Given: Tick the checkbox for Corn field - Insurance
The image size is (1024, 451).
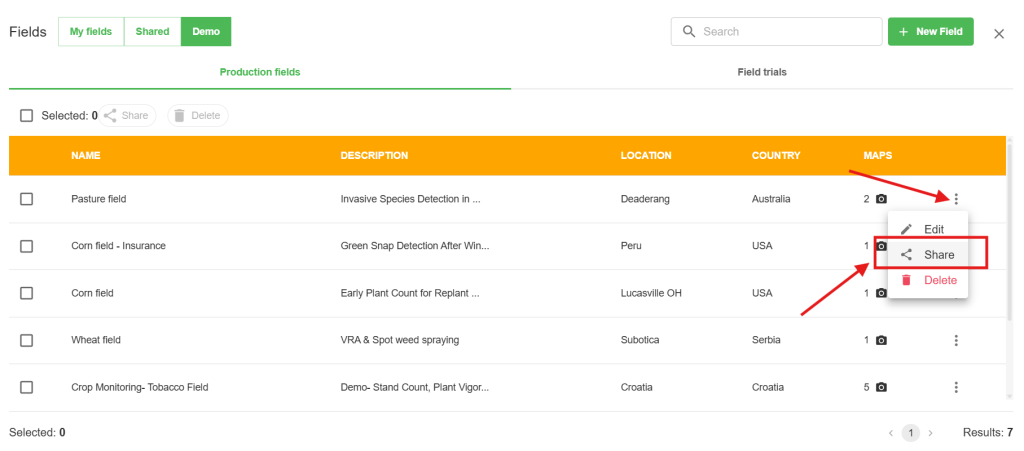Looking at the screenshot, I should (x=27, y=246).
